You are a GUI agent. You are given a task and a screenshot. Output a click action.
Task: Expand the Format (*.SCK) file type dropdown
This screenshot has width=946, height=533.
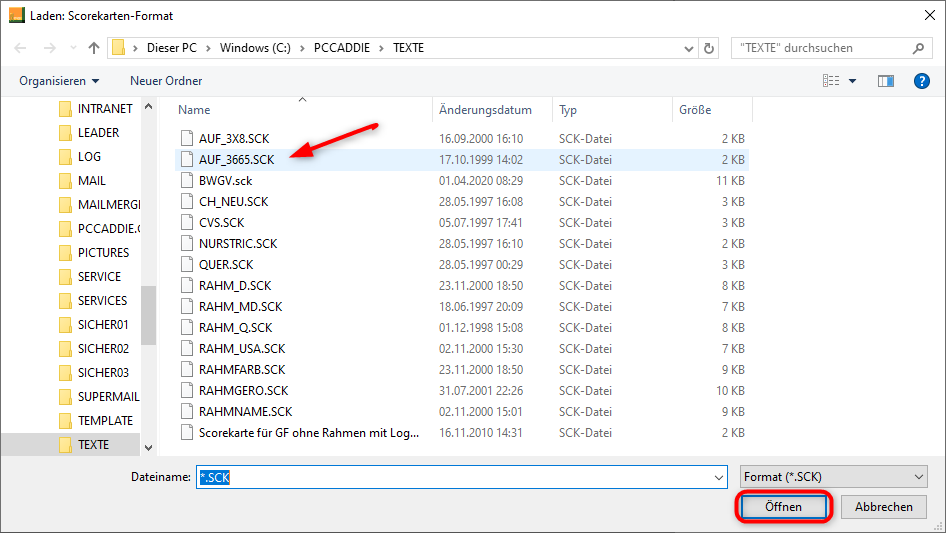point(919,478)
